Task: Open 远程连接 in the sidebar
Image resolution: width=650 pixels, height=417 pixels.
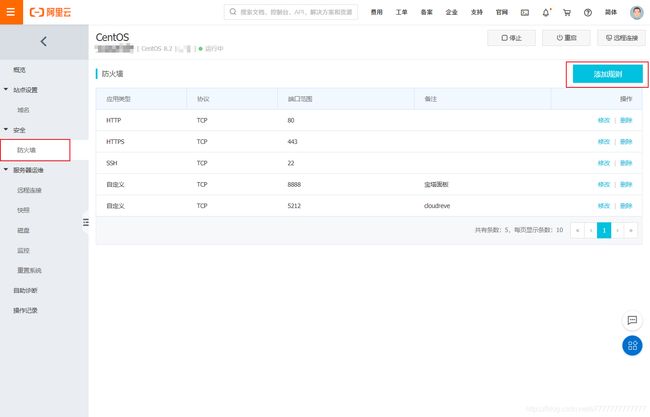Action: click(29, 190)
